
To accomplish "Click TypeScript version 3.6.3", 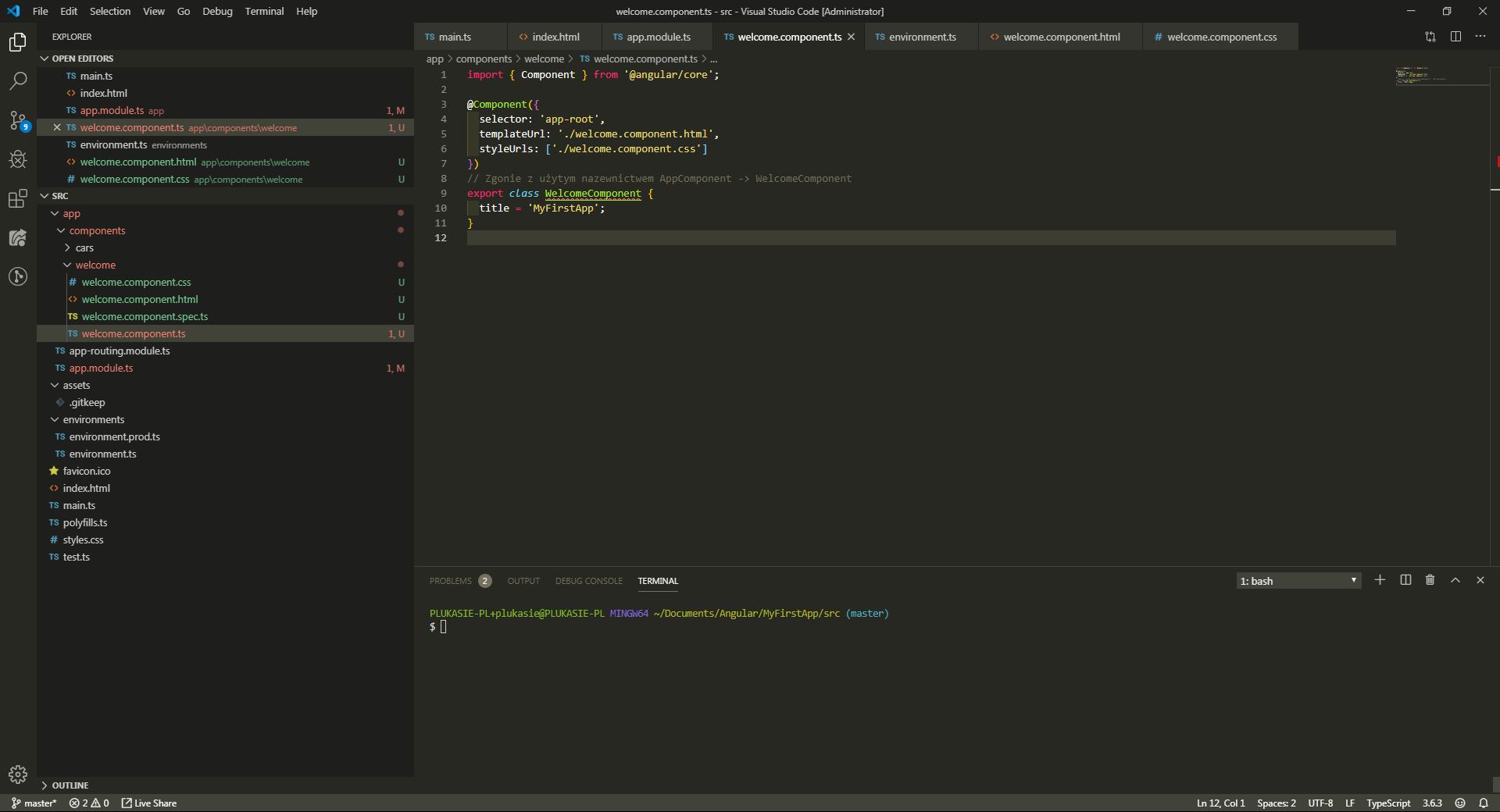I will [1432, 803].
